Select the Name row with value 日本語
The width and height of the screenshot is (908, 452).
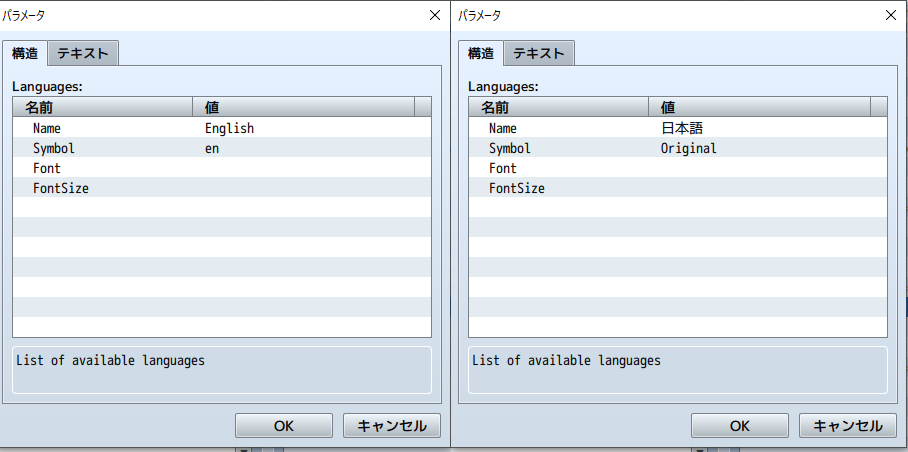click(677, 128)
